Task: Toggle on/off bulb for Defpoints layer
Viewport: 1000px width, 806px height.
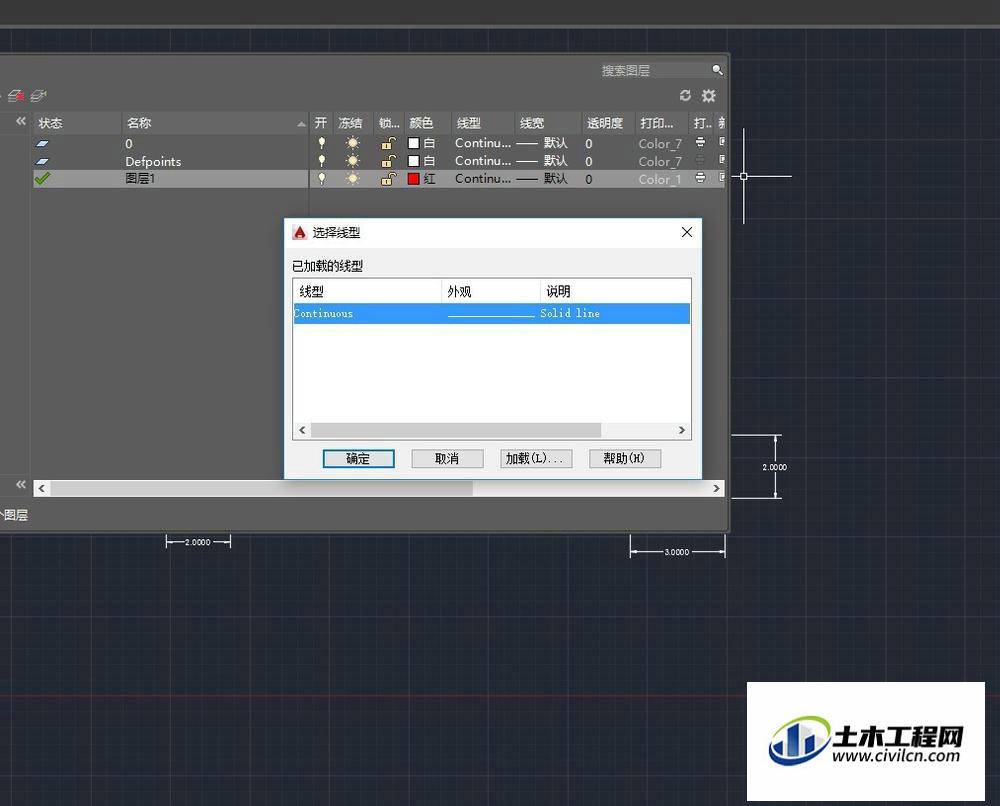Action: click(x=321, y=161)
